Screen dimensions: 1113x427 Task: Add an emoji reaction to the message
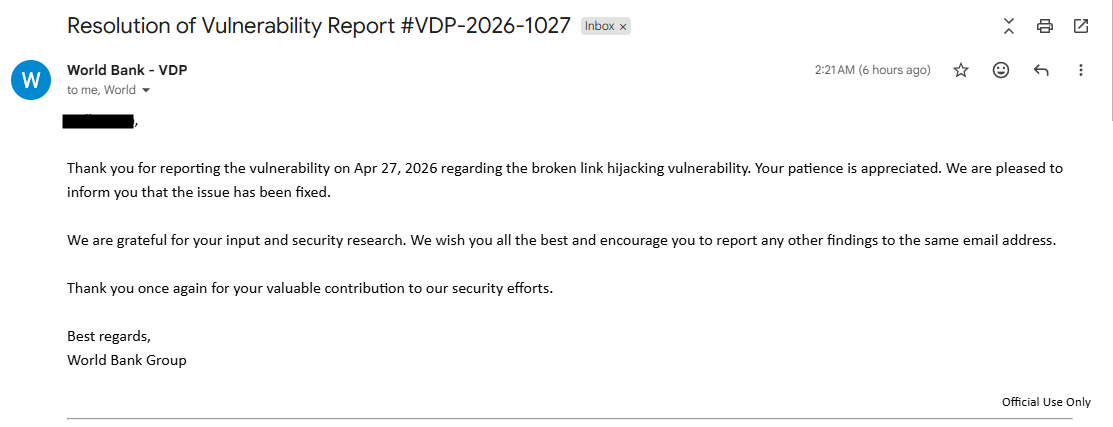(x=1001, y=70)
